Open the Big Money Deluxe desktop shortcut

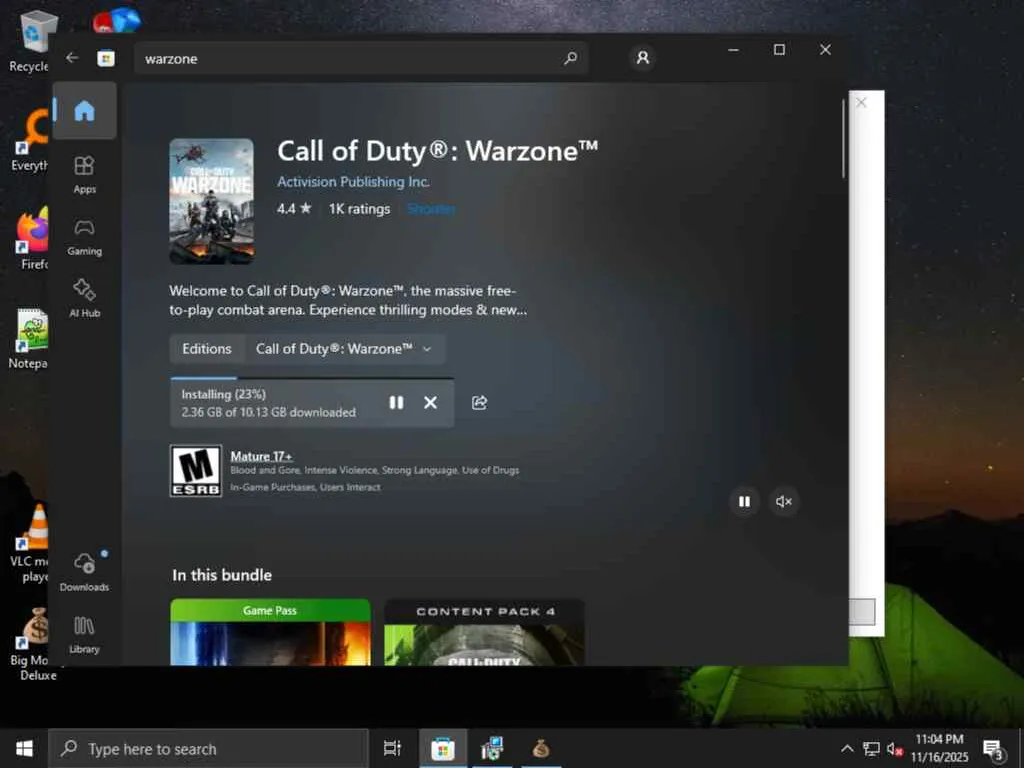pyautogui.click(x=31, y=644)
